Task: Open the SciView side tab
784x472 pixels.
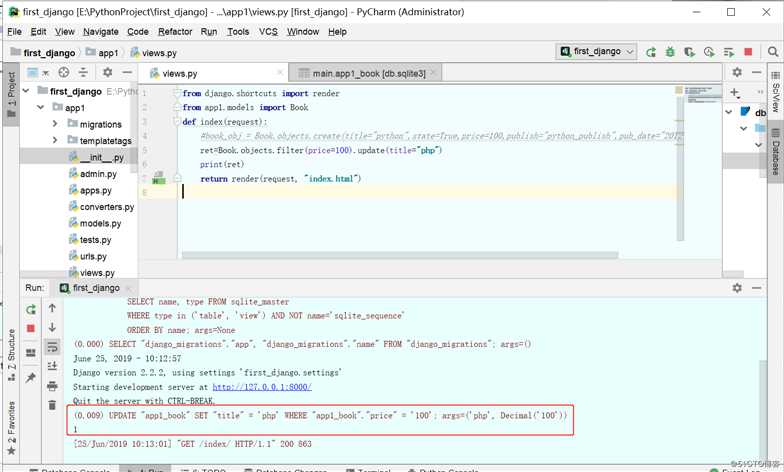Action: tap(776, 92)
